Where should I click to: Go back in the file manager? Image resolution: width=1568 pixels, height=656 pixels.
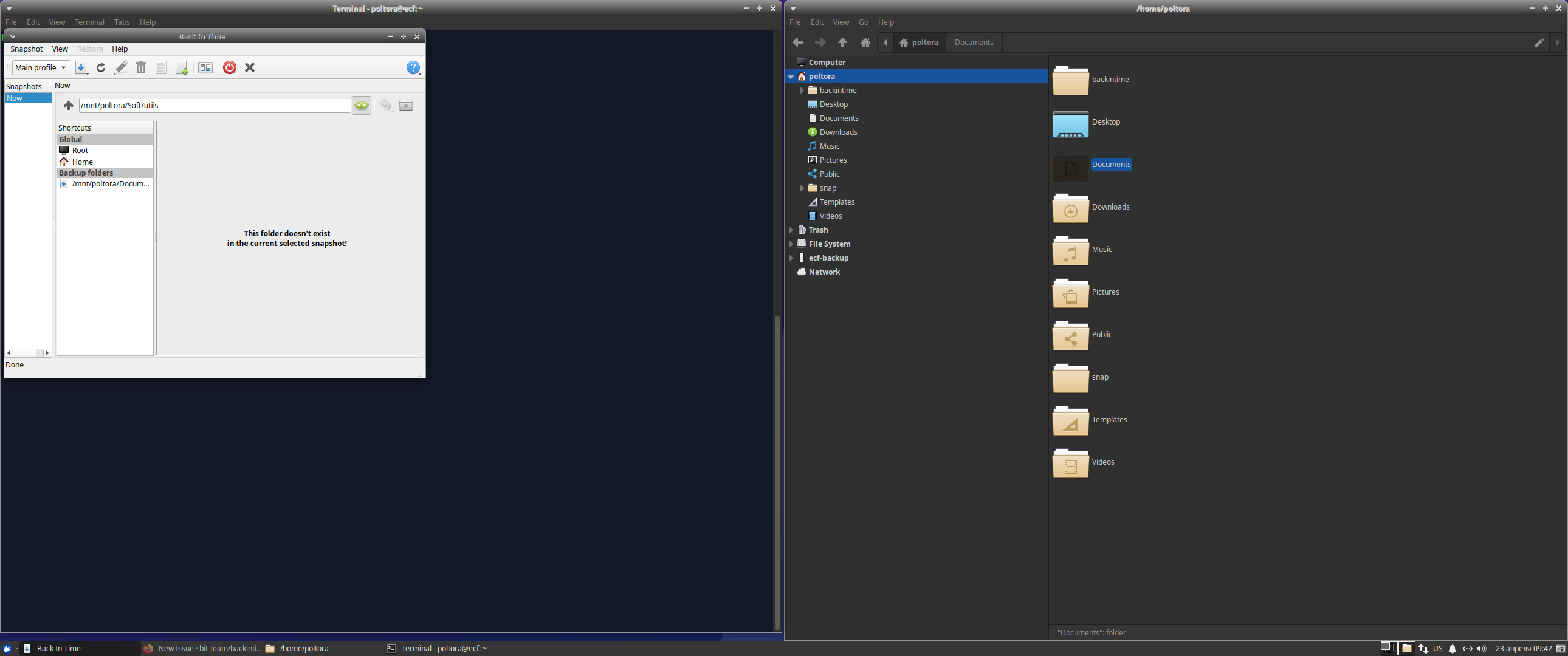pos(797,42)
